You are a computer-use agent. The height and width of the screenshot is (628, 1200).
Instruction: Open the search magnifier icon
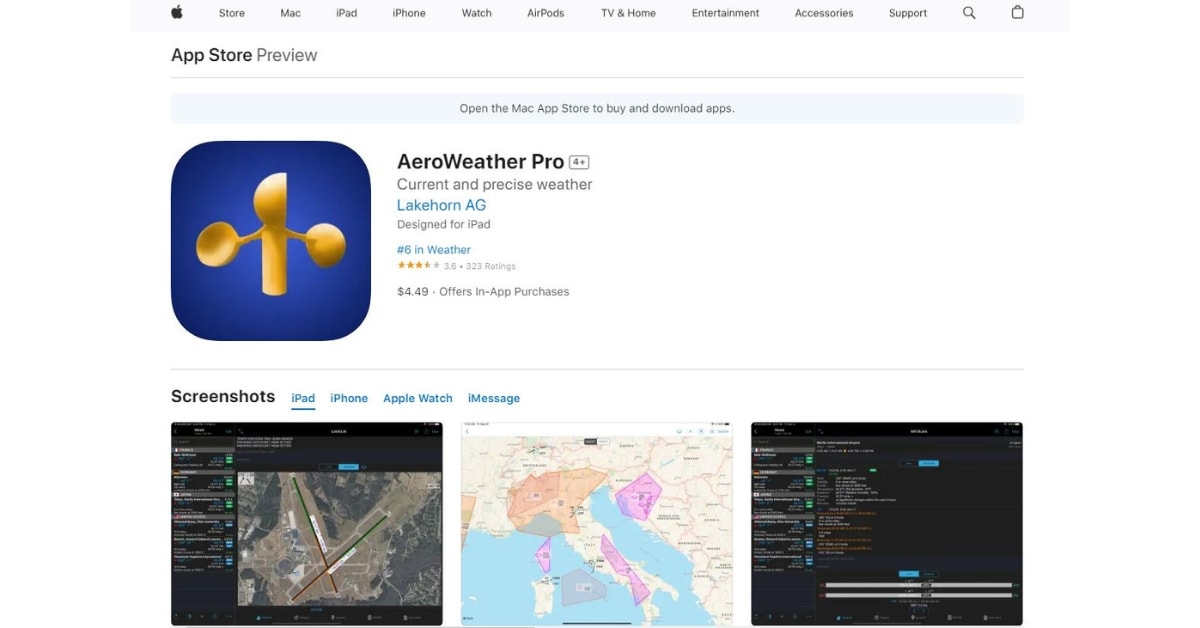(x=969, y=13)
